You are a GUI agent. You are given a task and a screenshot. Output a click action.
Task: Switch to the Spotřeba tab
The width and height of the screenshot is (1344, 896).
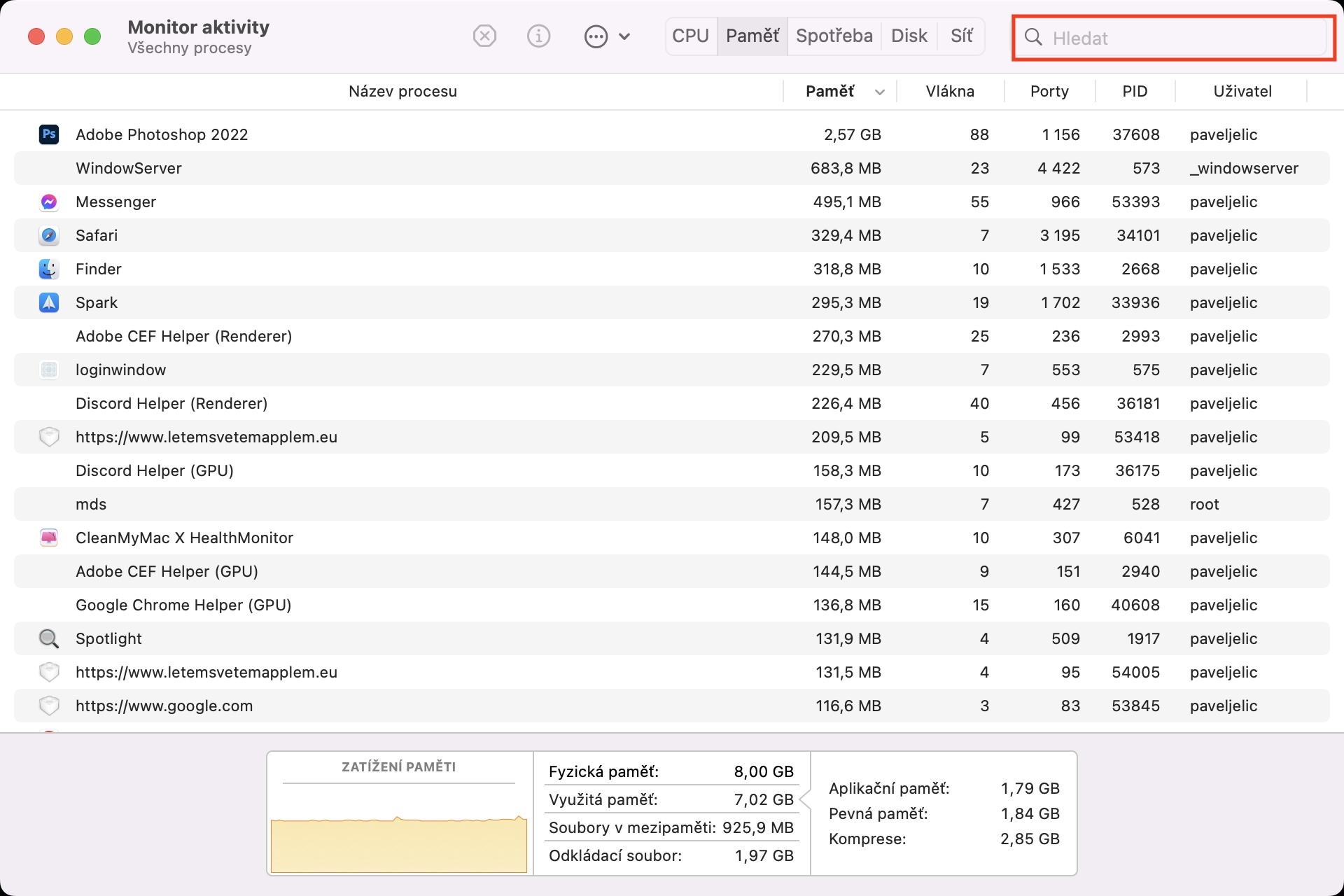coord(834,36)
